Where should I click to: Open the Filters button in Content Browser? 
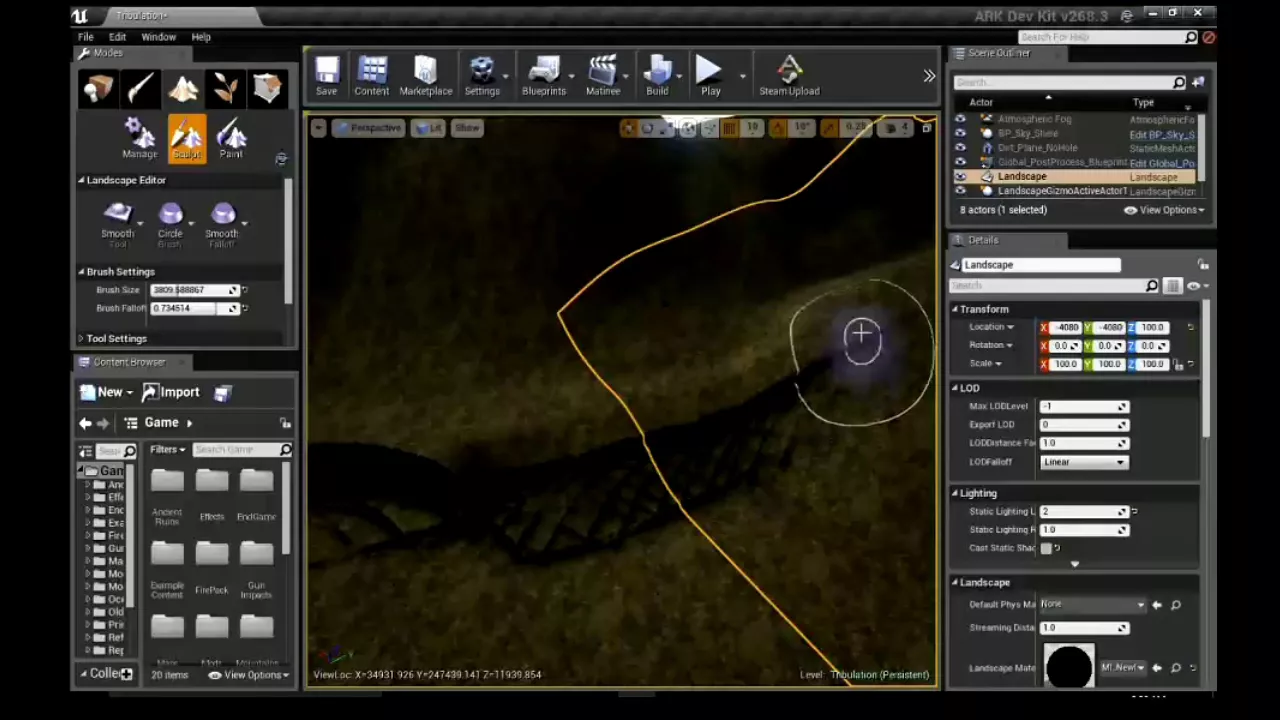168,450
